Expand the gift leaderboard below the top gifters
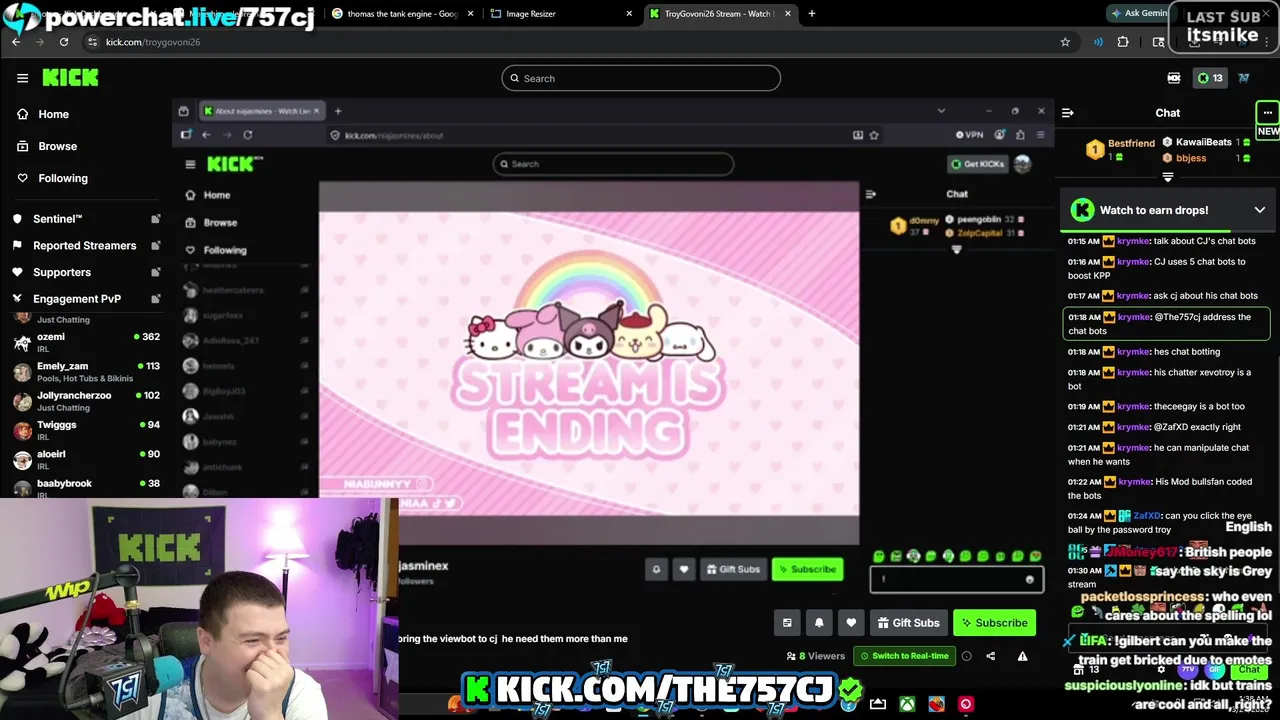The width and height of the screenshot is (1280, 720). click(x=1168, y=177)
